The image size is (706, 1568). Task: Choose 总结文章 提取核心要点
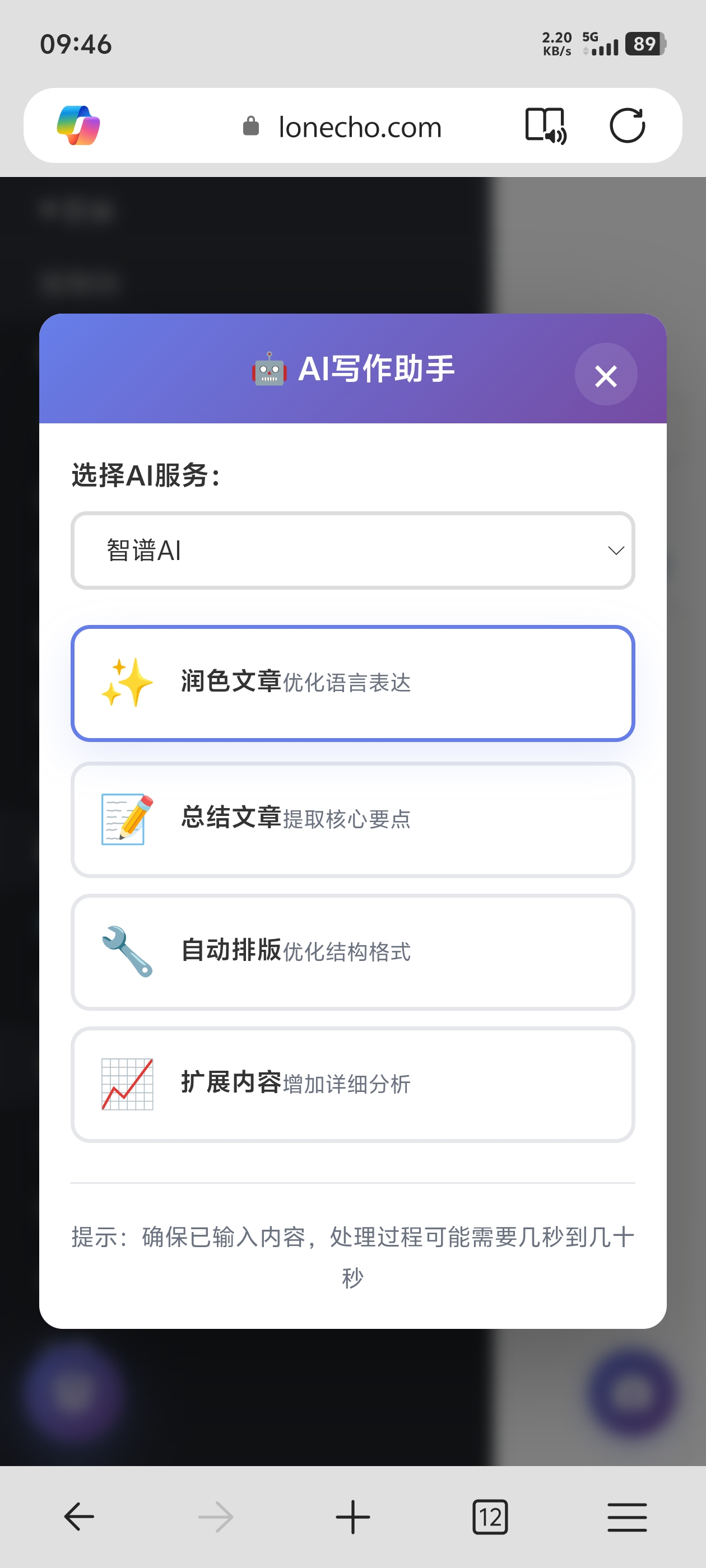352,819
